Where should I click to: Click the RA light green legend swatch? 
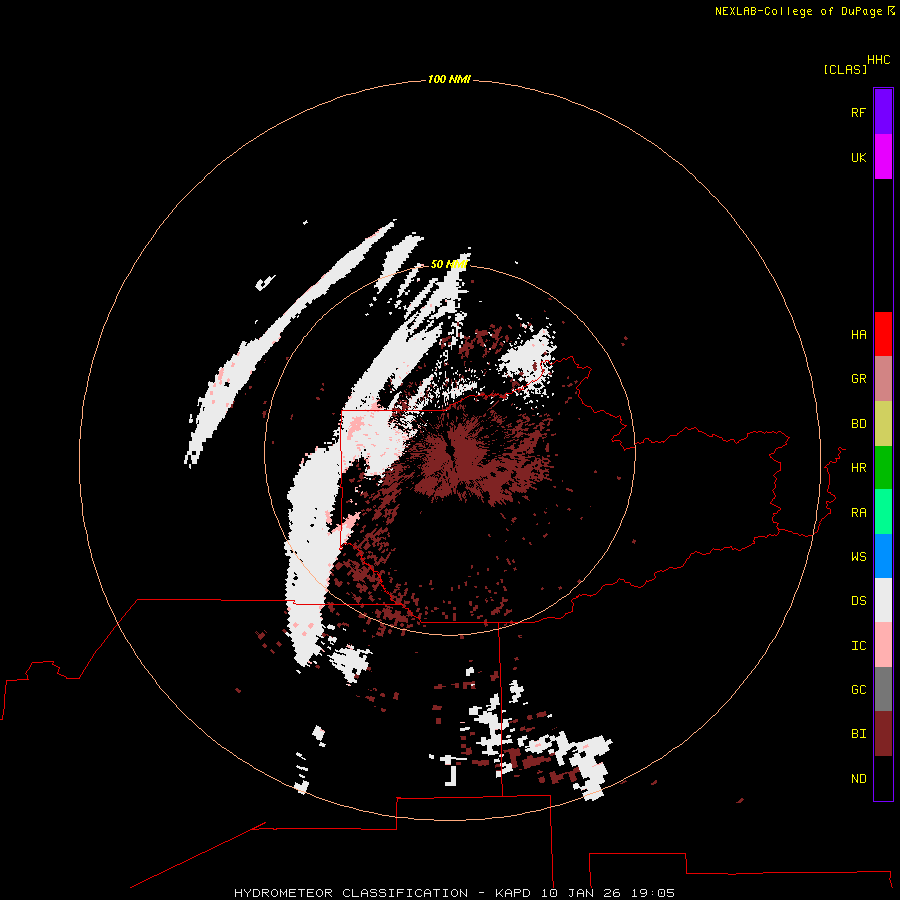[x=883, y=512]
